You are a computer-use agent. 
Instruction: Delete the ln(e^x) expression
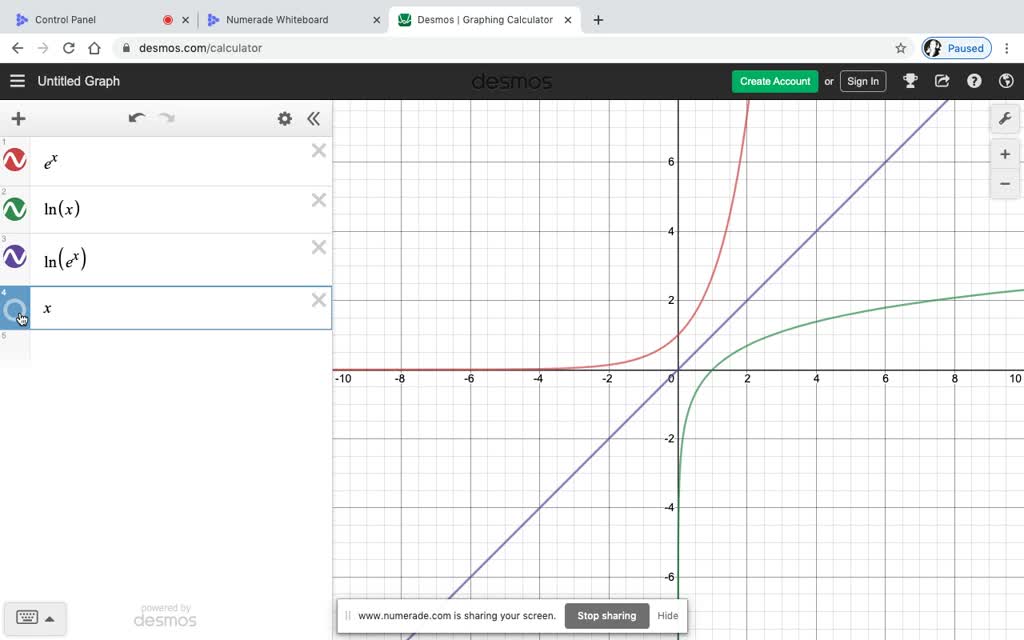coord(319,248)
